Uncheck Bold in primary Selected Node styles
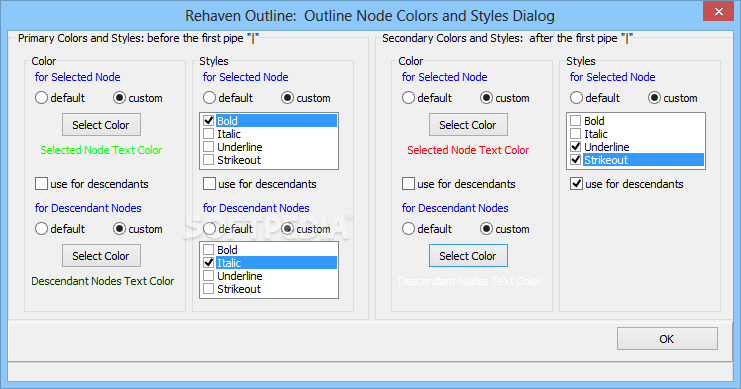The image size is (741, 389). 208,121
